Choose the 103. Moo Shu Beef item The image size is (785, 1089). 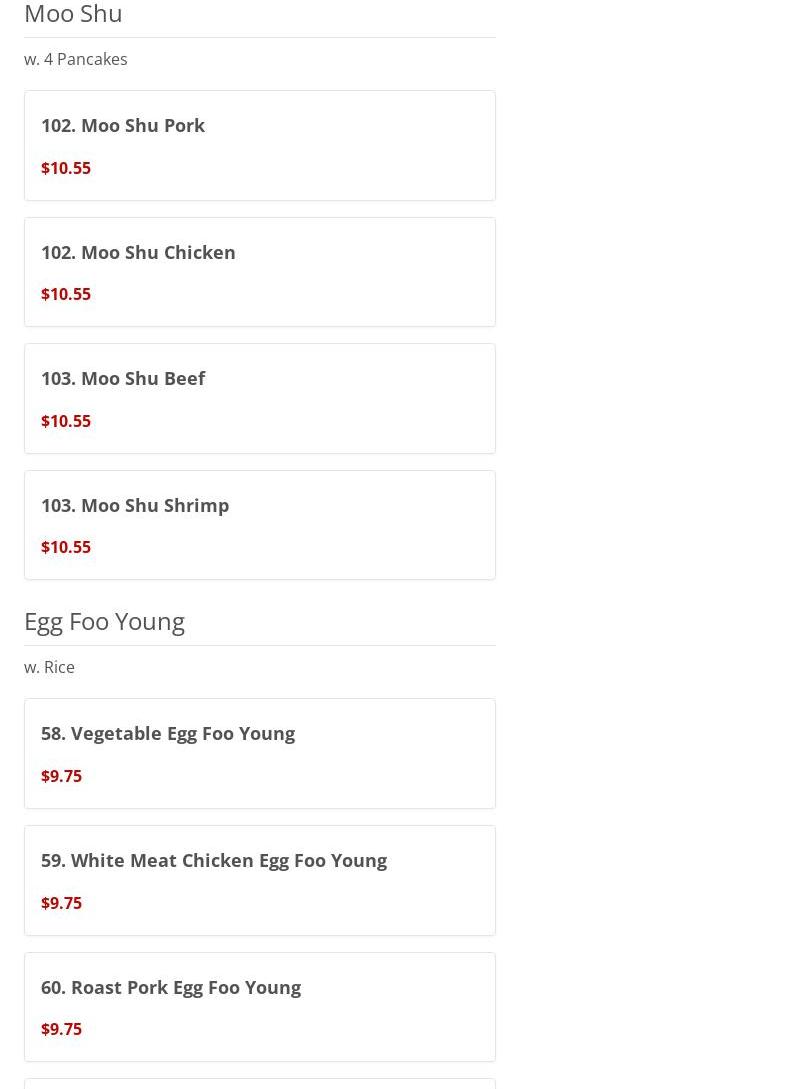tap(123, 379)
